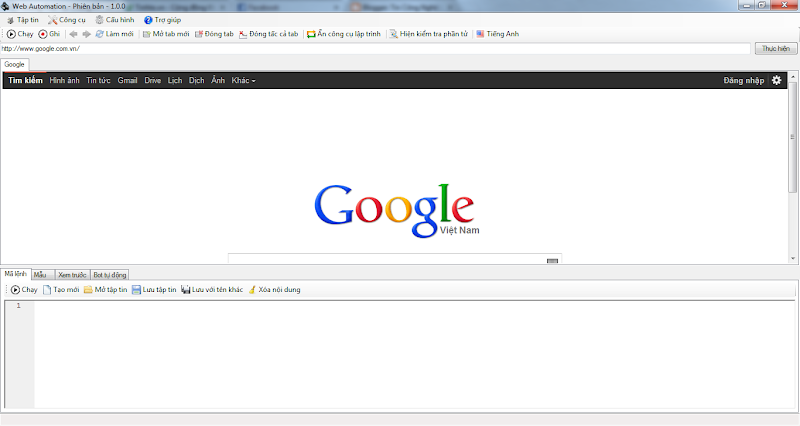Screen dimensions: 800x426
Task: Click the Thực hiện button
Action: 776,48
